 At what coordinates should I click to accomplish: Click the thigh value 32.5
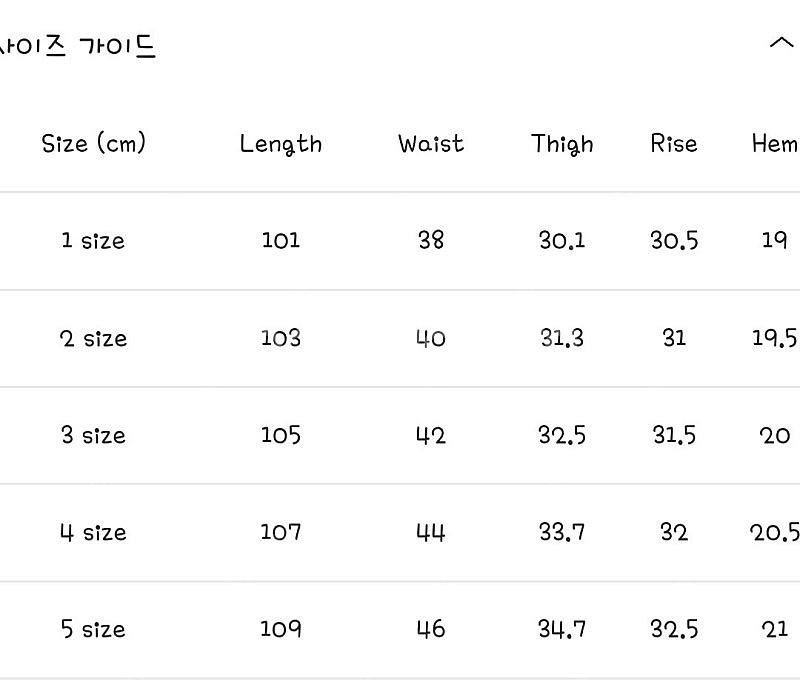point(562,435)
